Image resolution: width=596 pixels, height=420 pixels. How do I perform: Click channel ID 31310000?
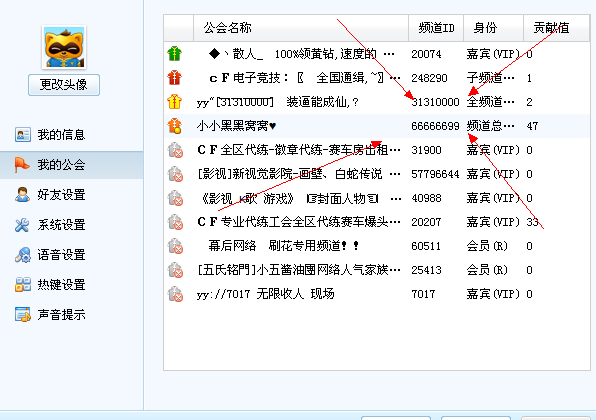[x=435, y=102]
